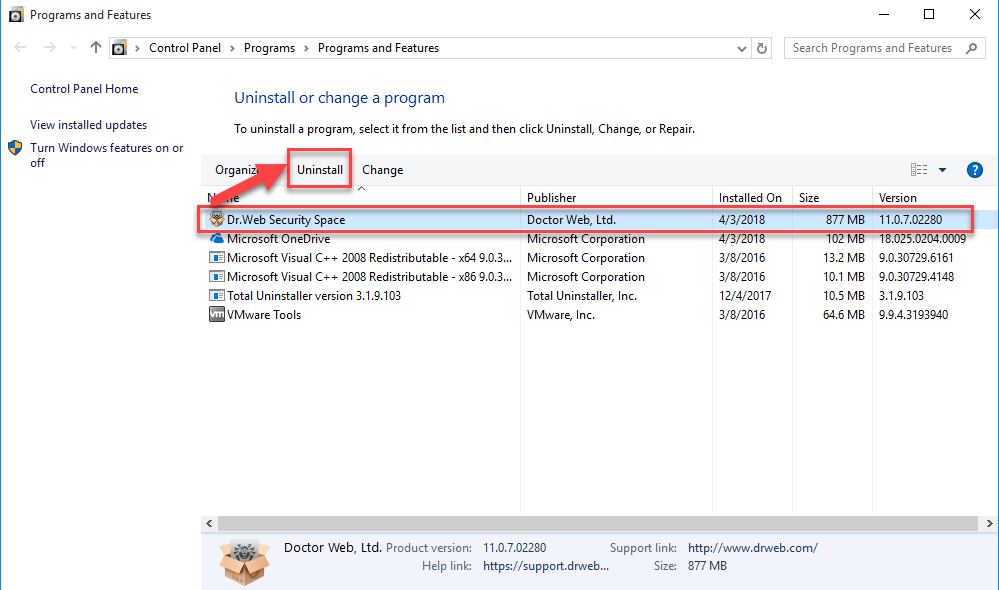
Task: Sort by the Installed On column
Action: coord(751,198)
